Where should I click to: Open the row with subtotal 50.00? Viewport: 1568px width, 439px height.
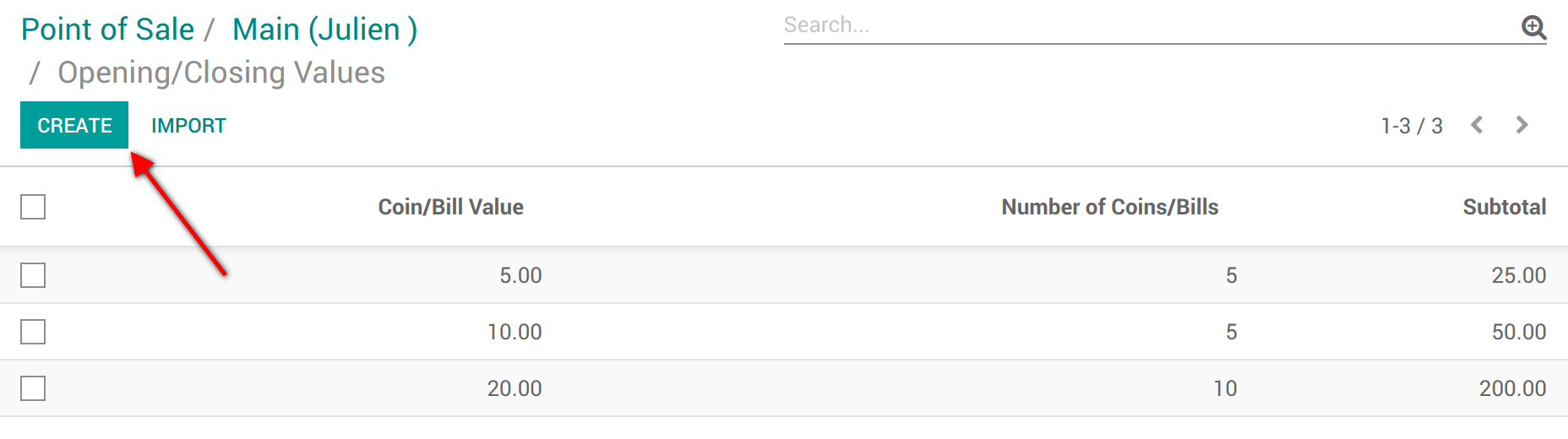click(1518, 332)
